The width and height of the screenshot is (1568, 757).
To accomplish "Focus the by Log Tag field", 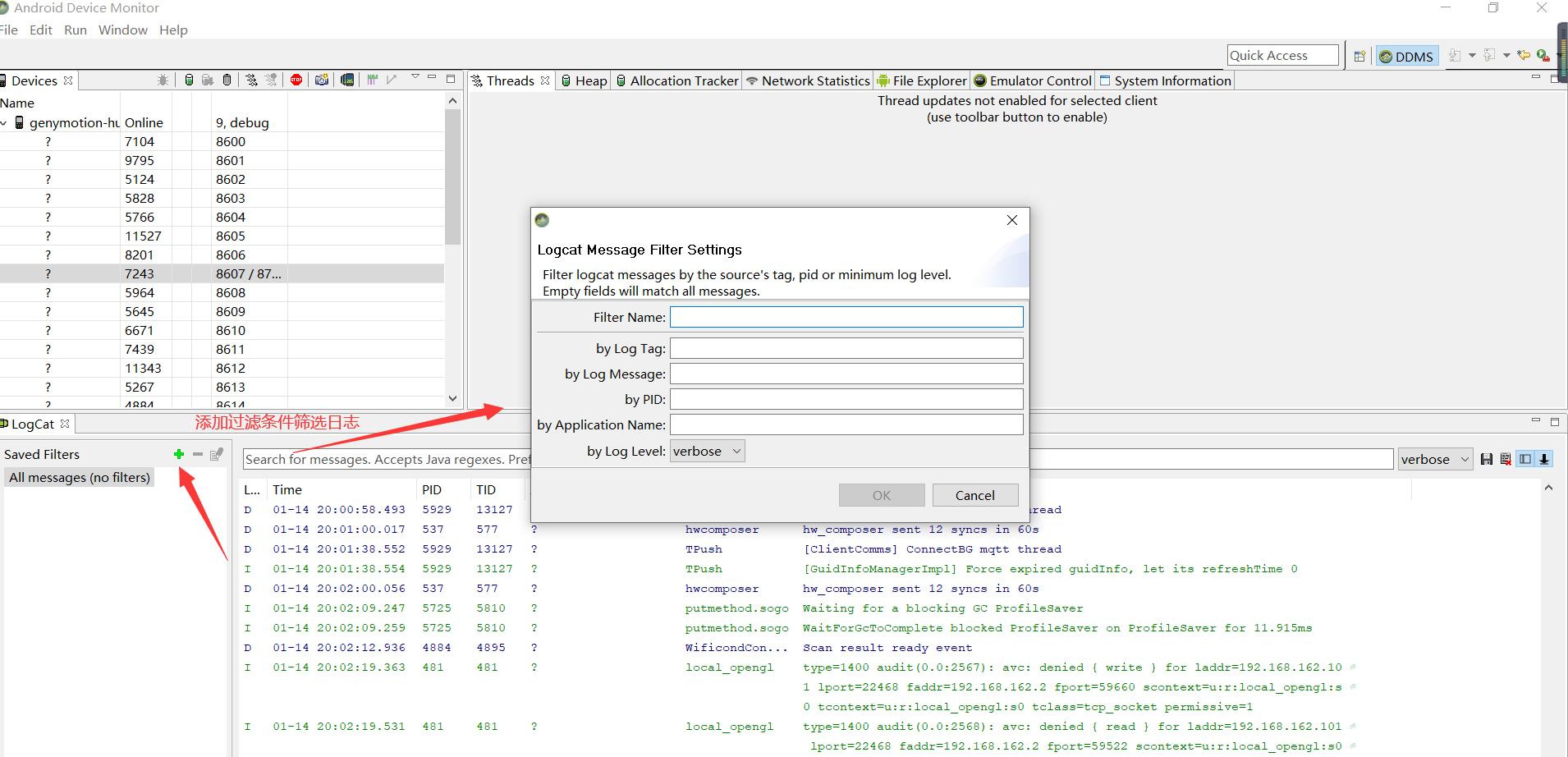I will [x=846, y=348].
